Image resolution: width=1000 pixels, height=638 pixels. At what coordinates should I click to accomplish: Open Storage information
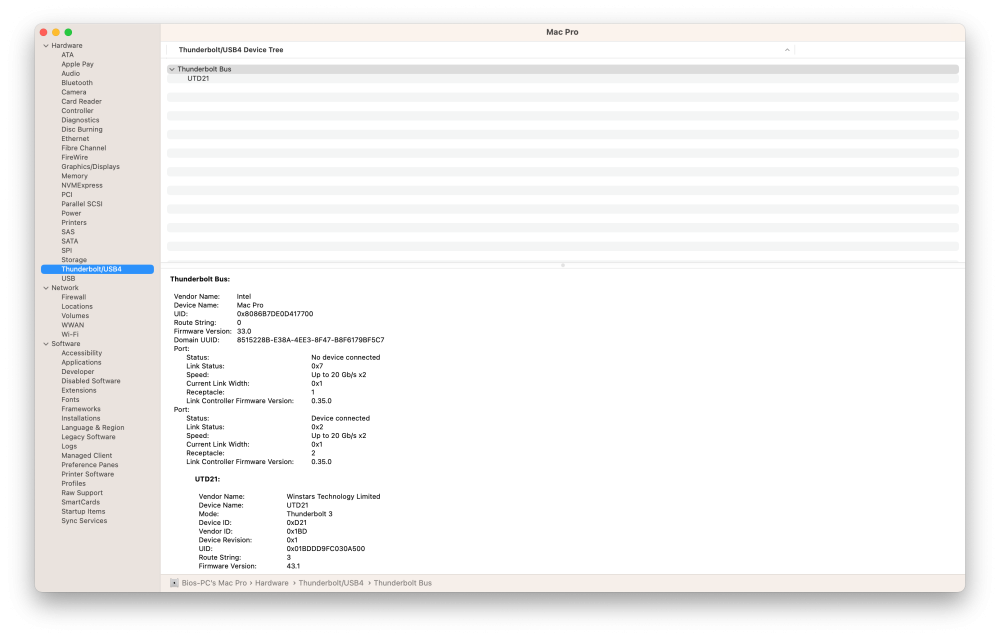point(74,260)
